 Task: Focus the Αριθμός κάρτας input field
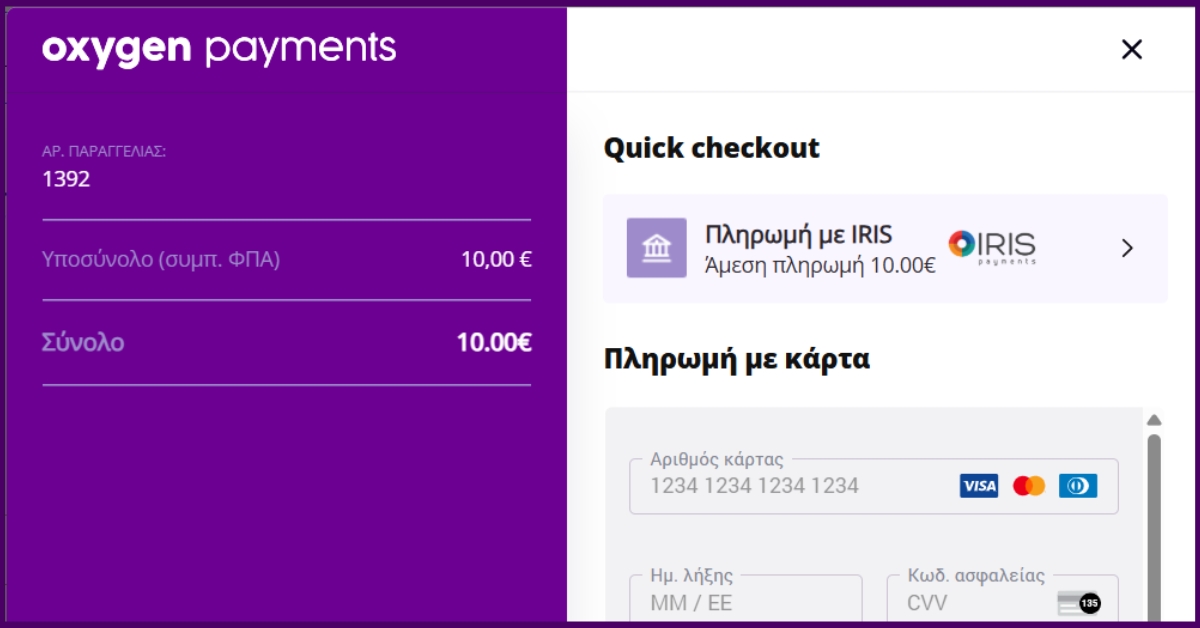pos(873,486)
